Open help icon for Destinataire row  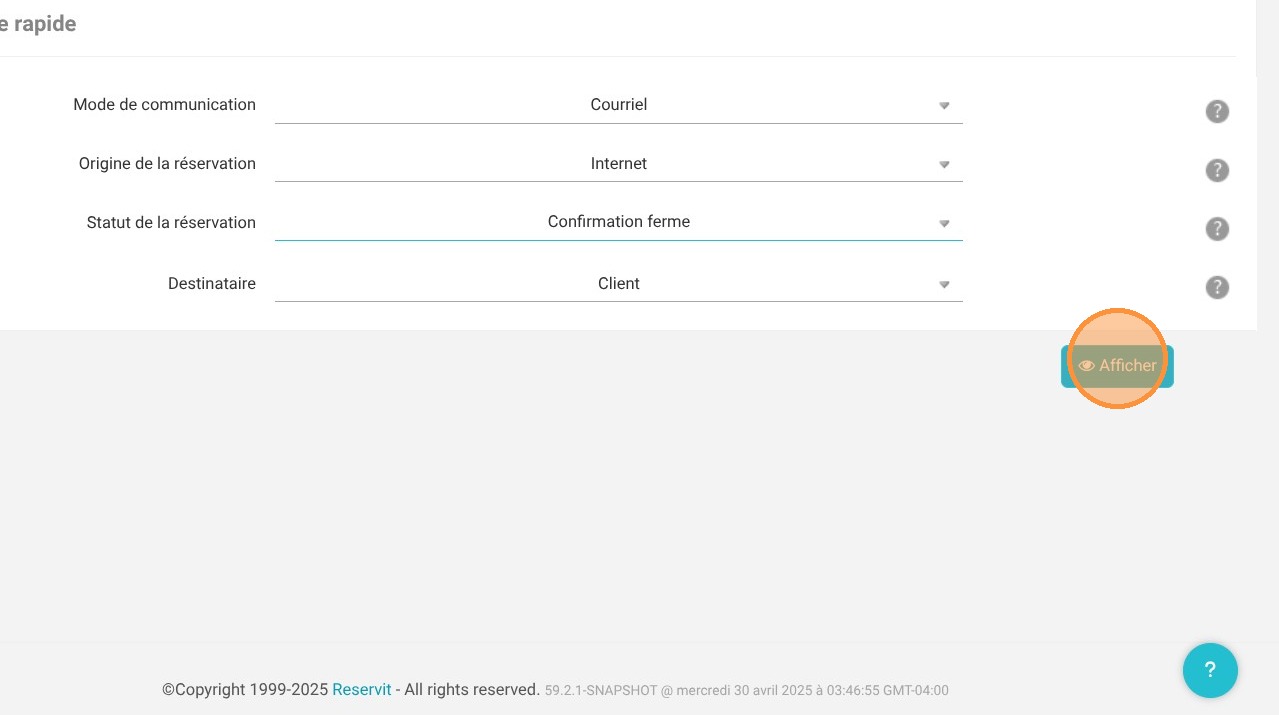[x=1216, y=287]
